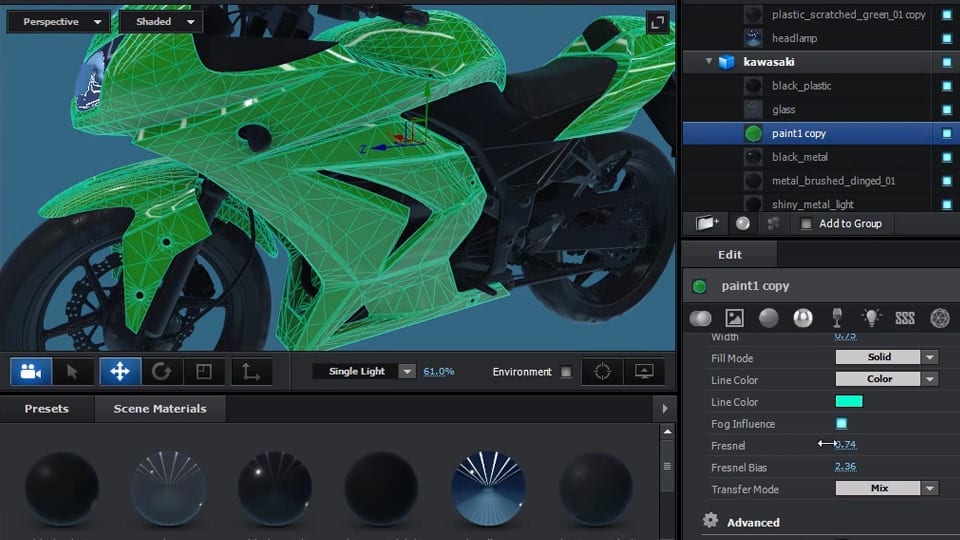Open the light bulb emission settings icon

[x=871, y=318]
